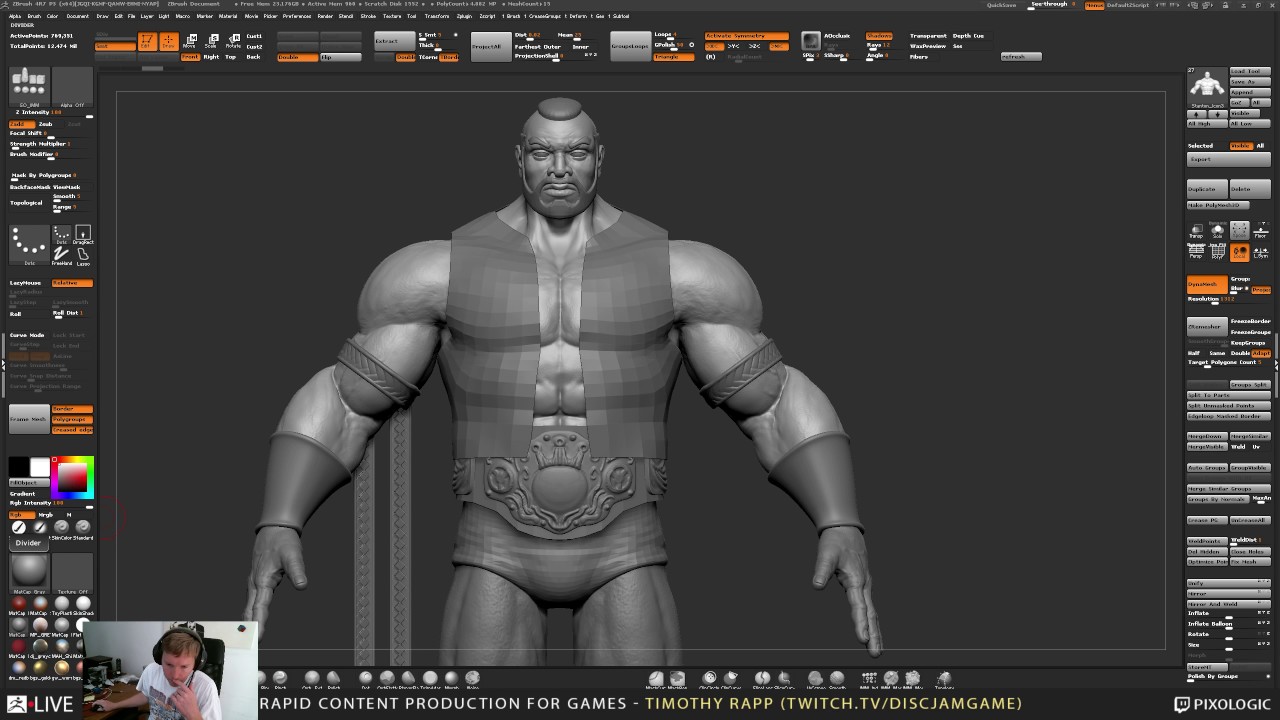
Task: Activate Draw mode button
Action: 168,41
